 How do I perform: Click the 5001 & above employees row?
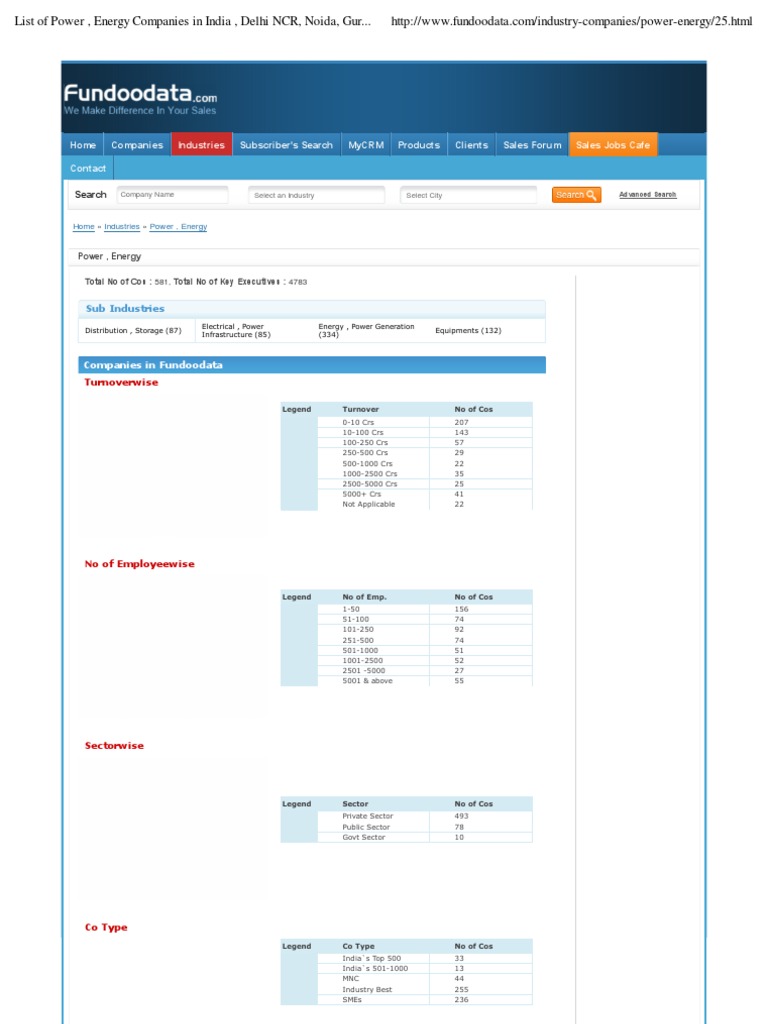pos(424,680)
